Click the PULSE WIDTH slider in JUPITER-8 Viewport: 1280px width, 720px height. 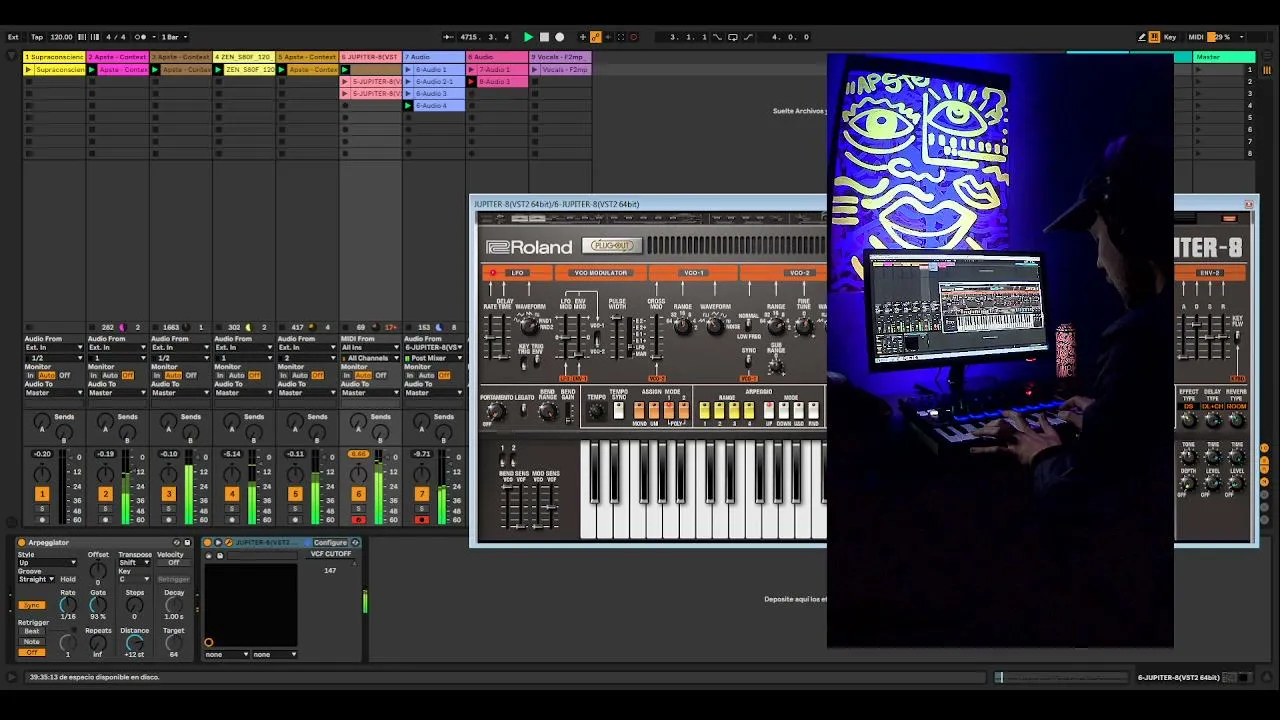[617, 336]
